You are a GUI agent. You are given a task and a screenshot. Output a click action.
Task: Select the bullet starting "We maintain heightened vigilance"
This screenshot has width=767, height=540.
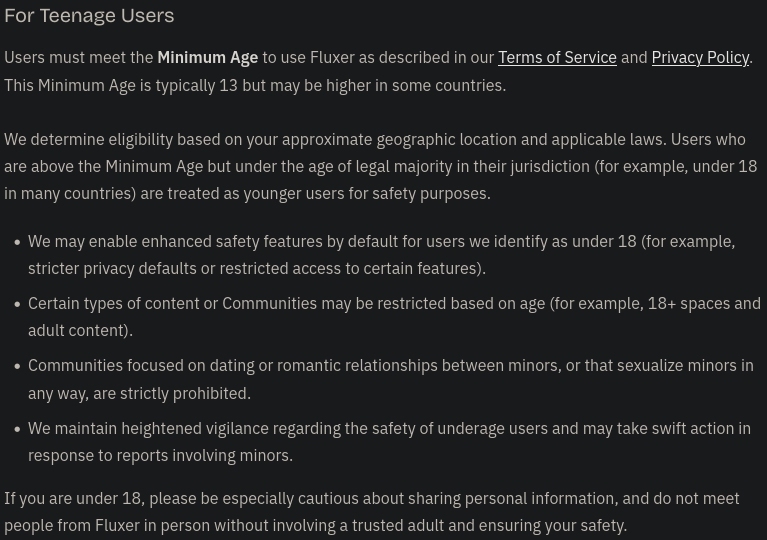[389, 441]
